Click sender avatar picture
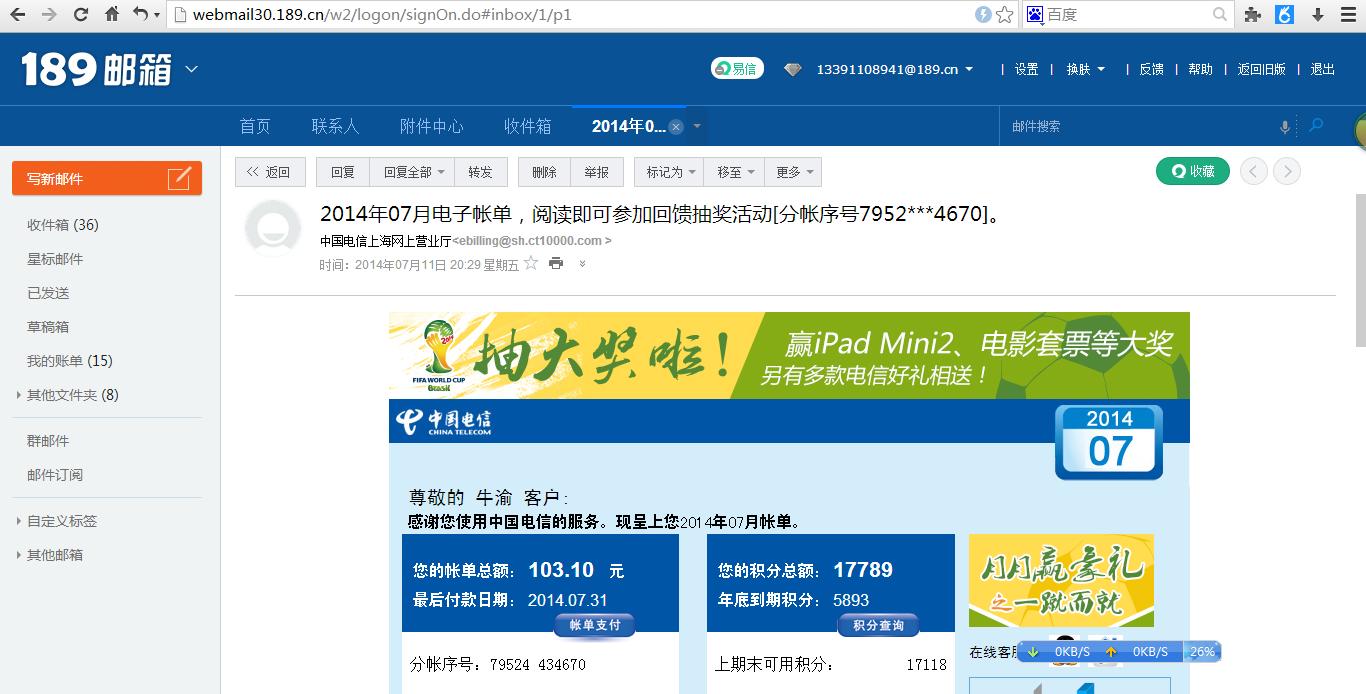 (273, 229)
